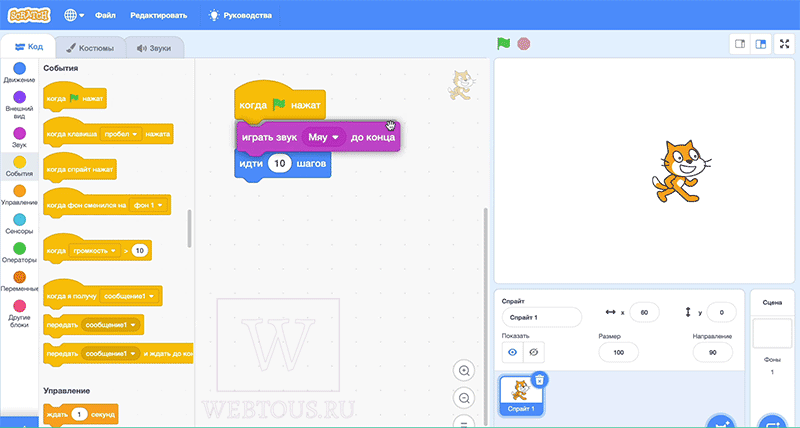Screen dimensions: 800x428
Task: Open сообщение1 dropdown in 'когда я получу'
Action: point(129,296)
